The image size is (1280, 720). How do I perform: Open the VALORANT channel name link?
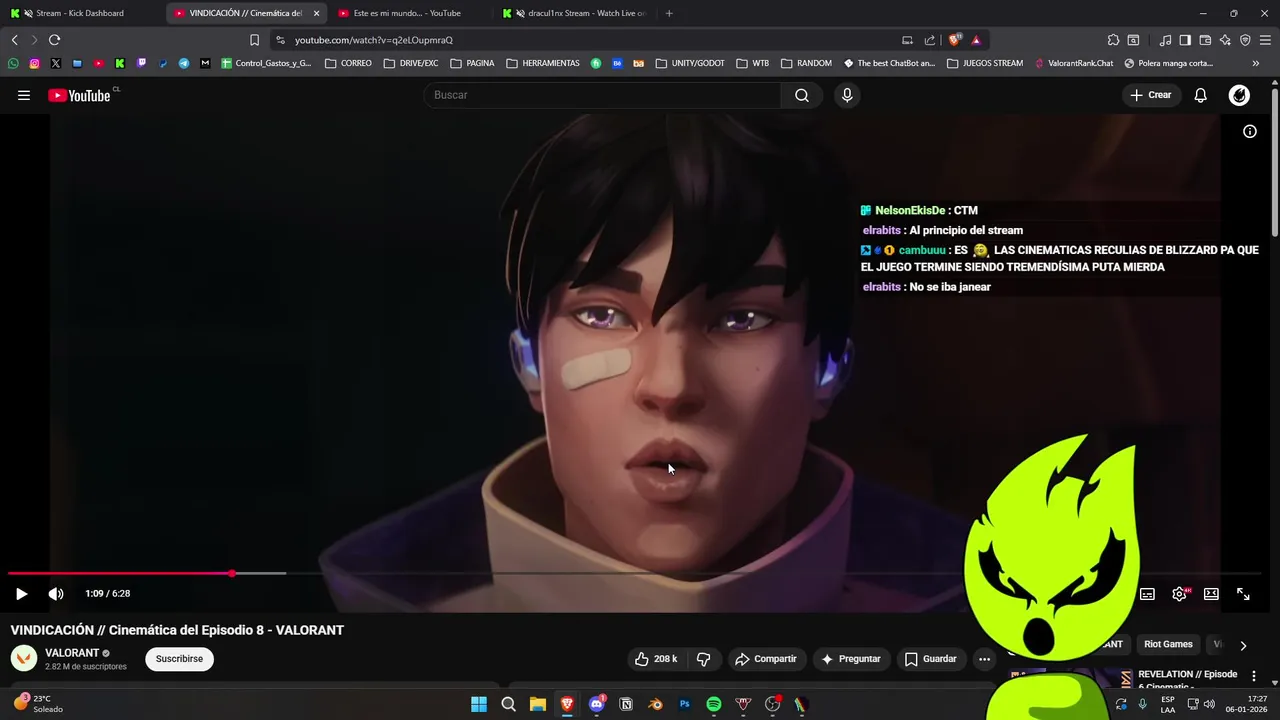pyautogui.click(x=72, y=653)
